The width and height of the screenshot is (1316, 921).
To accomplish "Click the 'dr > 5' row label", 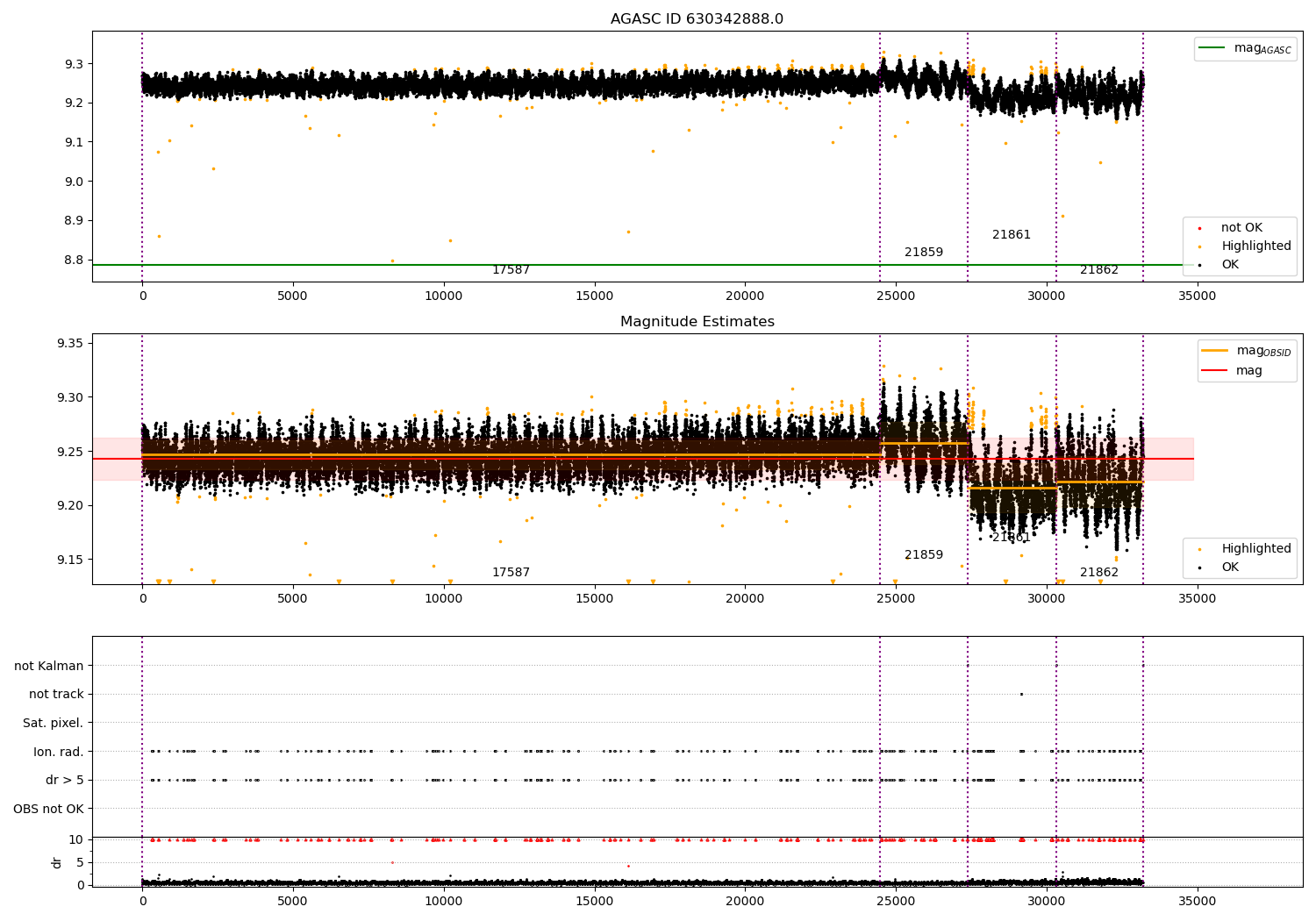I will pyautogui.click(x=65, y=781).
